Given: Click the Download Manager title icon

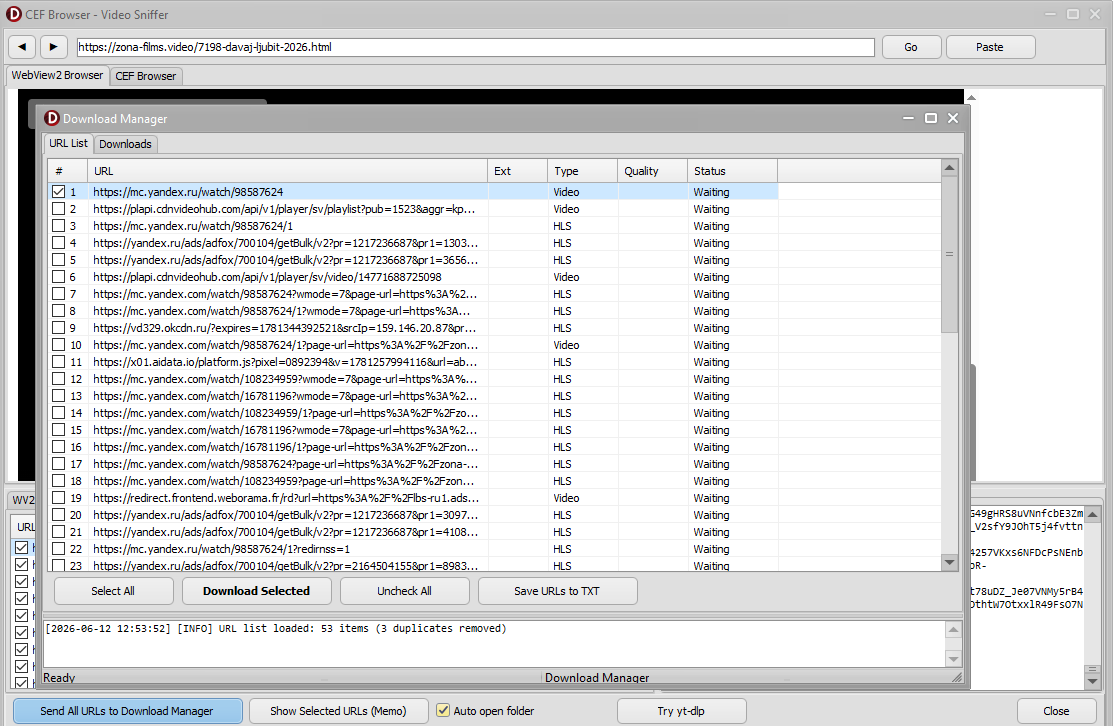Looking at the screenshot, I should click(x=52, y=119).
